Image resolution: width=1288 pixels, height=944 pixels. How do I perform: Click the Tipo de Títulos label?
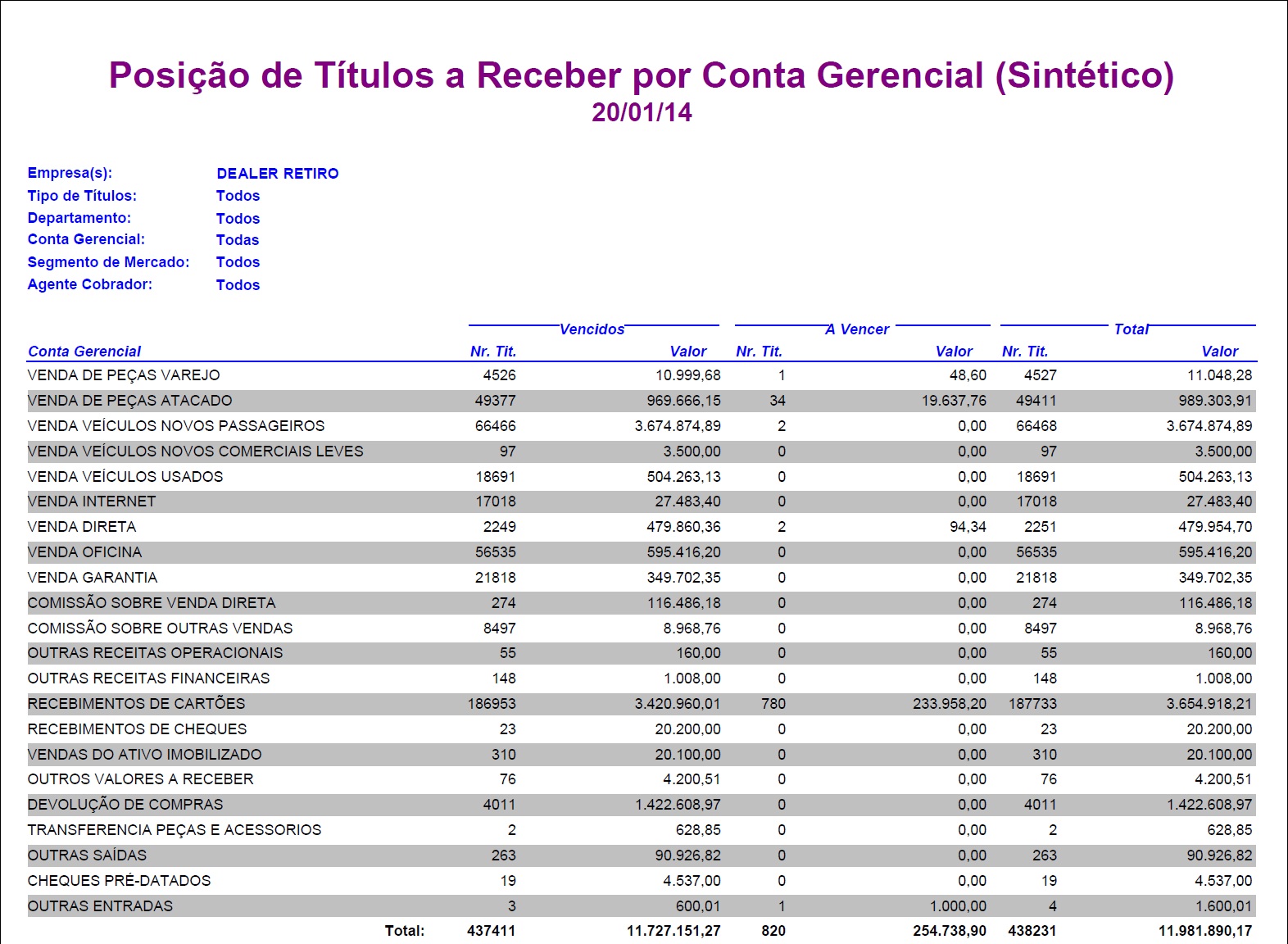(82, 196)
